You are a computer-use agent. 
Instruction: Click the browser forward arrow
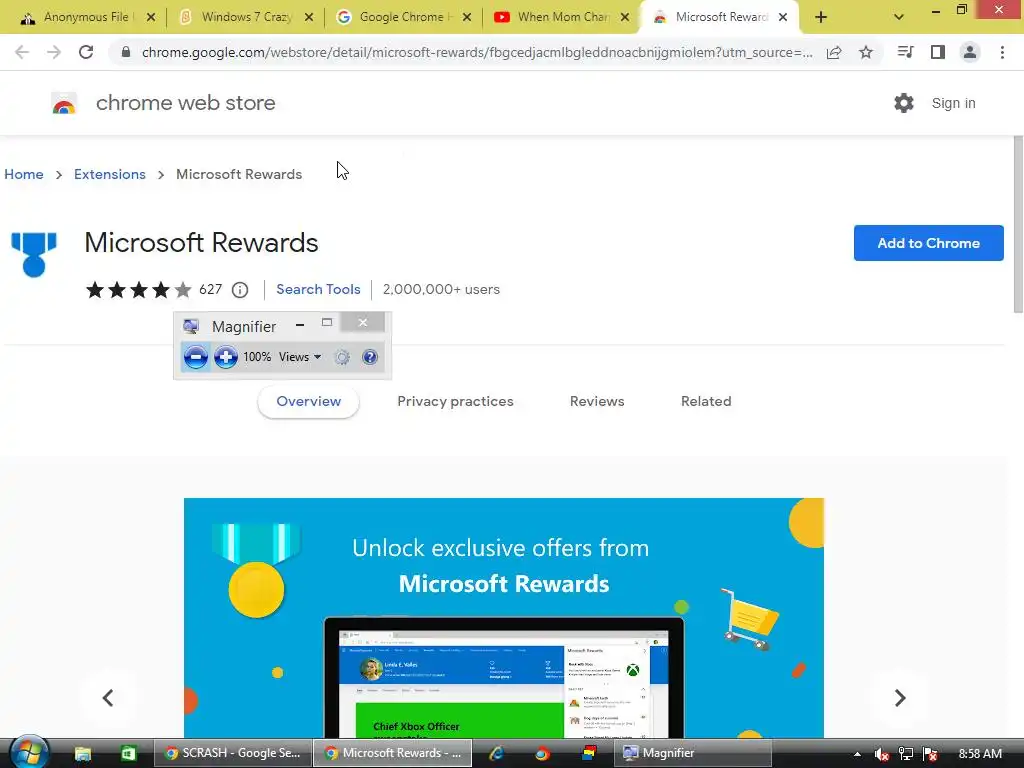[x=54, y=52]
